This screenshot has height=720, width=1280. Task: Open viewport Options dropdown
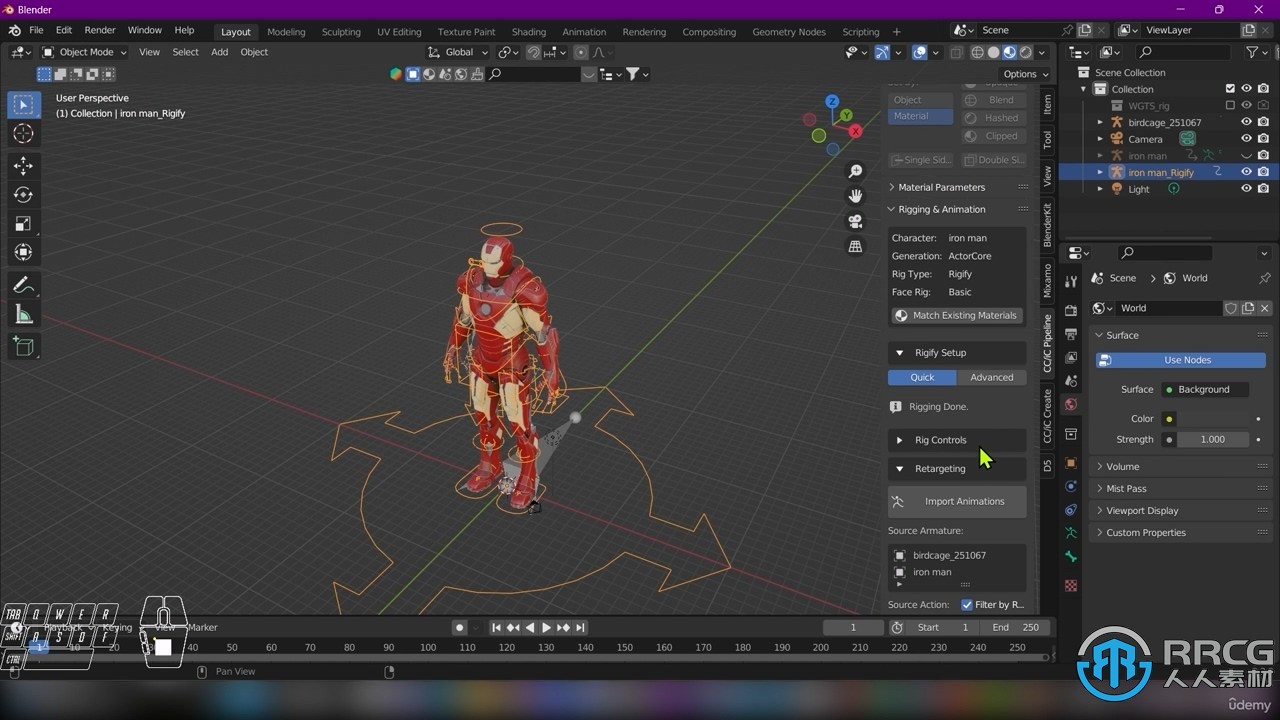click(x=1026, y=74)
